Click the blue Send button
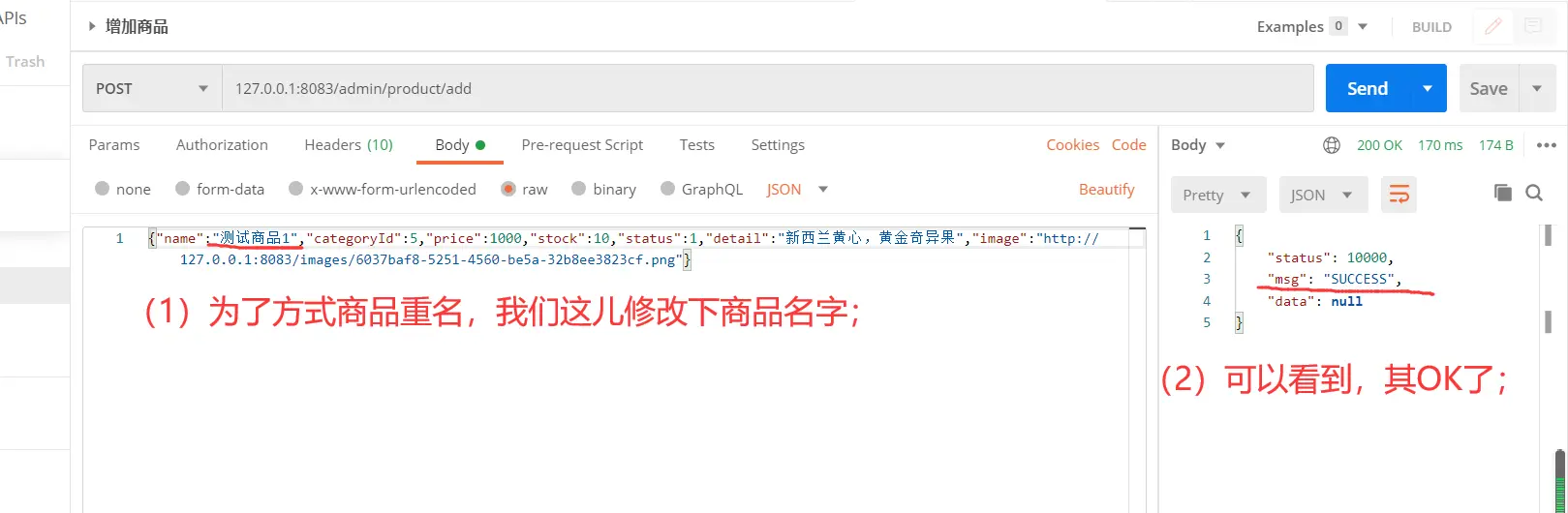This screenshot has height=513, width=1568. tap(1368, 88)
